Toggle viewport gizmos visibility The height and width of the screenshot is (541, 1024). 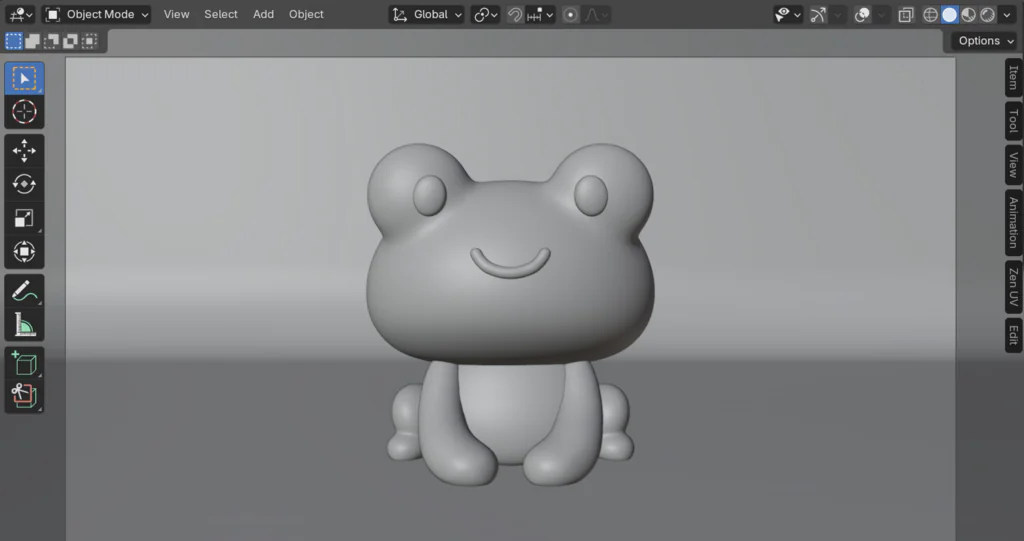pyautogui.click(x=818, y=14)
